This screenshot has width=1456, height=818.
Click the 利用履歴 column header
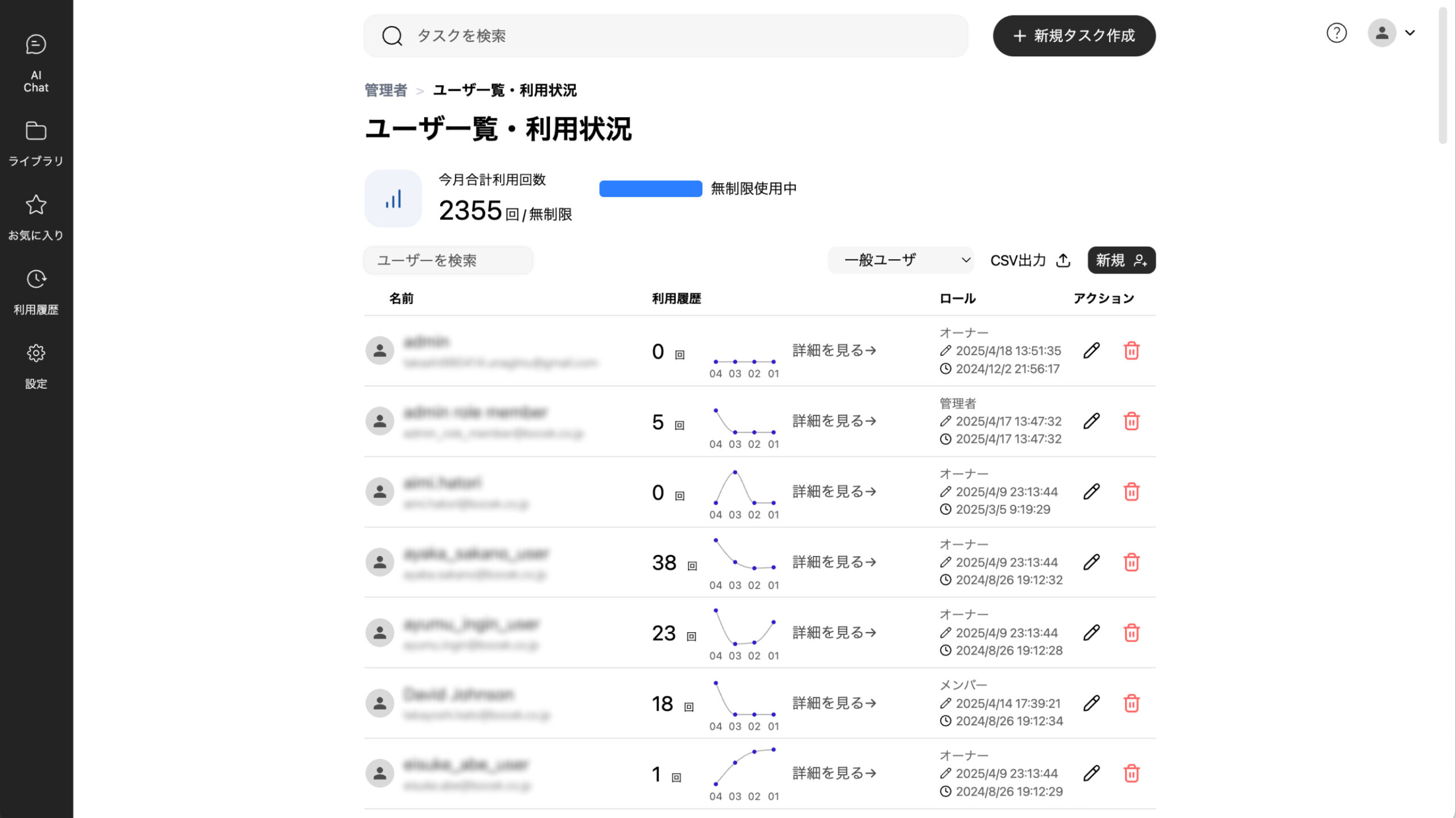(676, 298)
